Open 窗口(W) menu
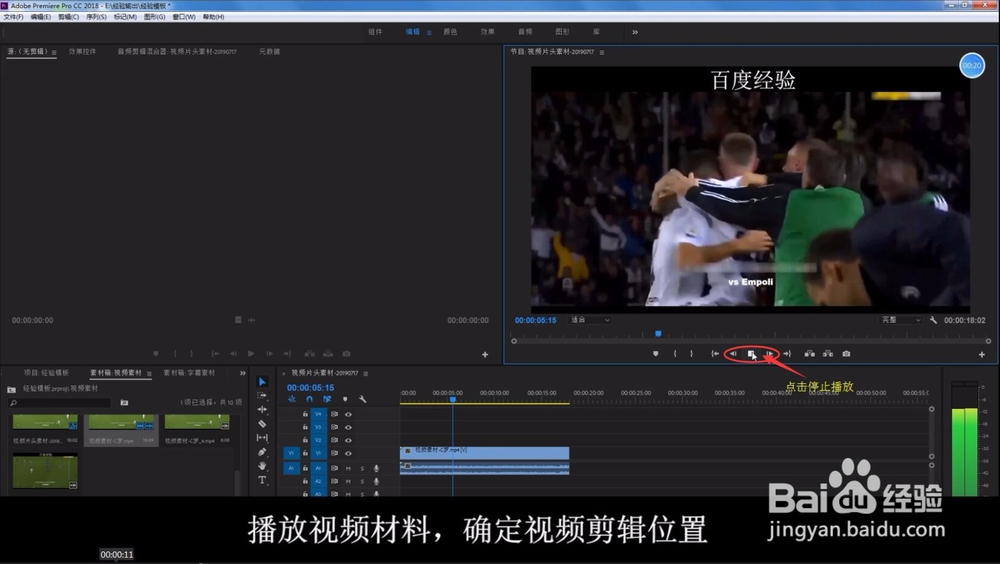1000x564 pixels. (x=184, y=17)
